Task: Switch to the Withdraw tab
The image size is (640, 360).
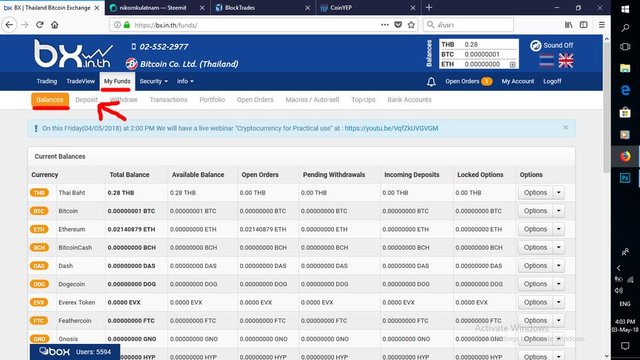Action: (124, 100)
